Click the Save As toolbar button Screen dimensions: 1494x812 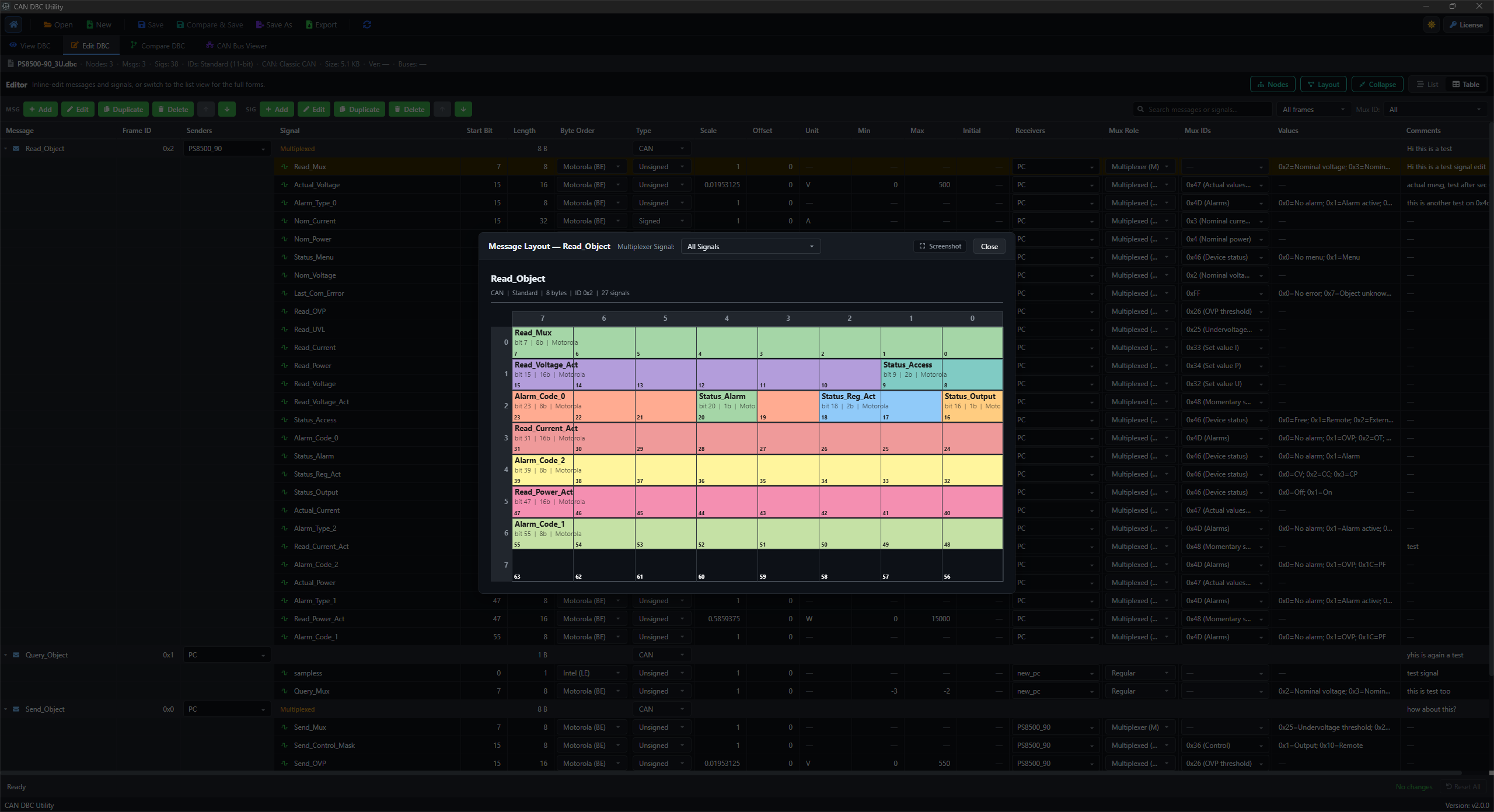coord(274,24)
